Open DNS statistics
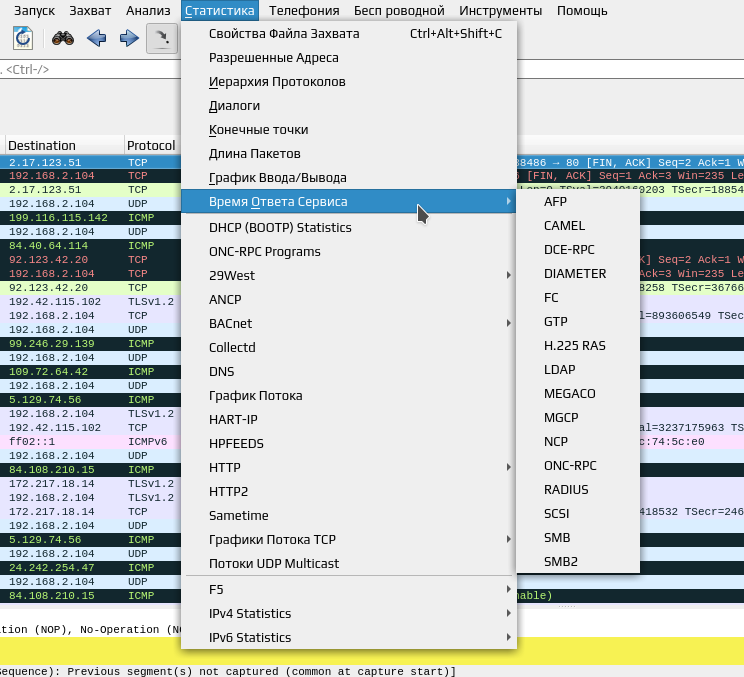Screen dimensions: 744x677 [x=349, y=371]
